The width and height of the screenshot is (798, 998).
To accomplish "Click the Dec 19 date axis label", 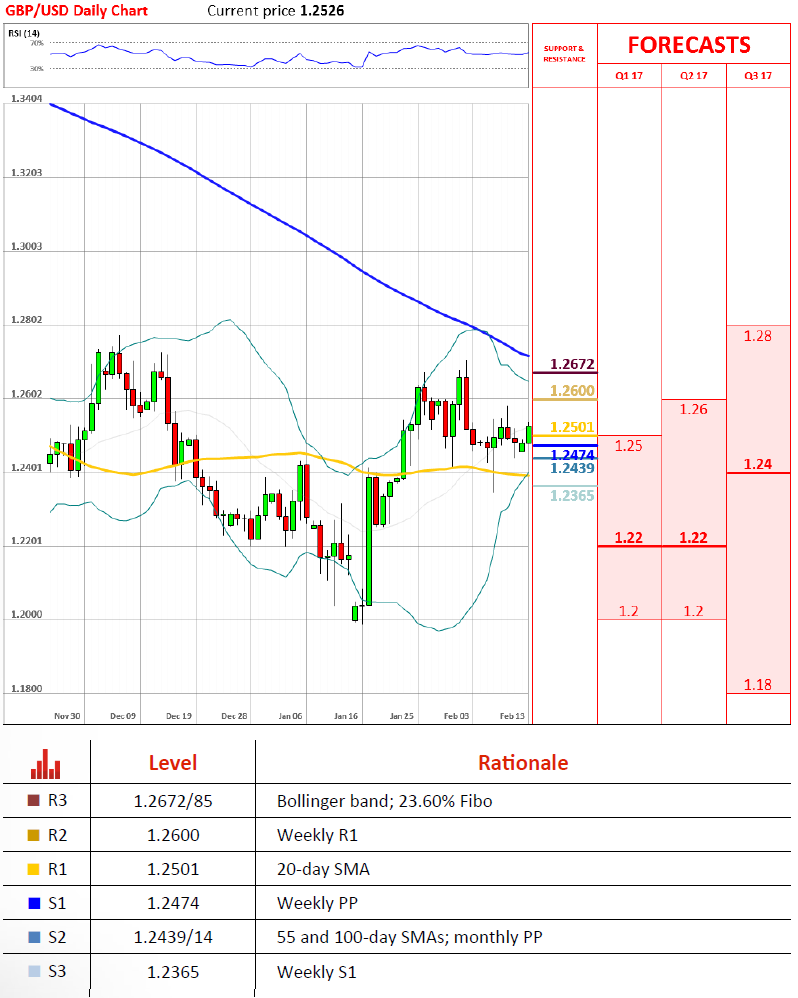I will [179, 716].
